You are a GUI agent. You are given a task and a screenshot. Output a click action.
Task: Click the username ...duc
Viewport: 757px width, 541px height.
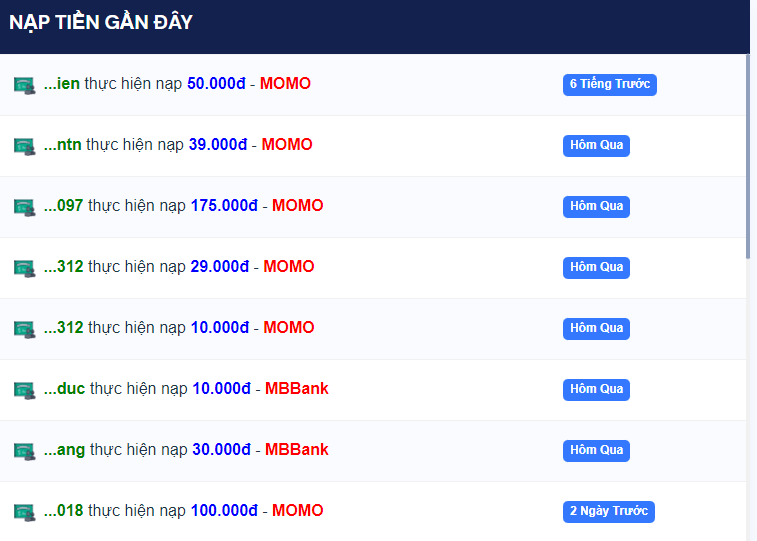(64, 389)
